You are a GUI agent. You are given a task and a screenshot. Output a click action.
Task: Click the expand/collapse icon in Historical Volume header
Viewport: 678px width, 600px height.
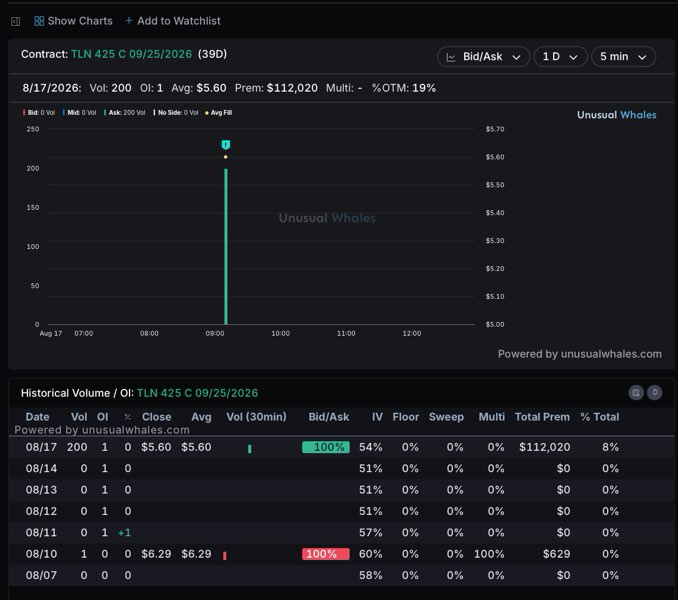655,393
